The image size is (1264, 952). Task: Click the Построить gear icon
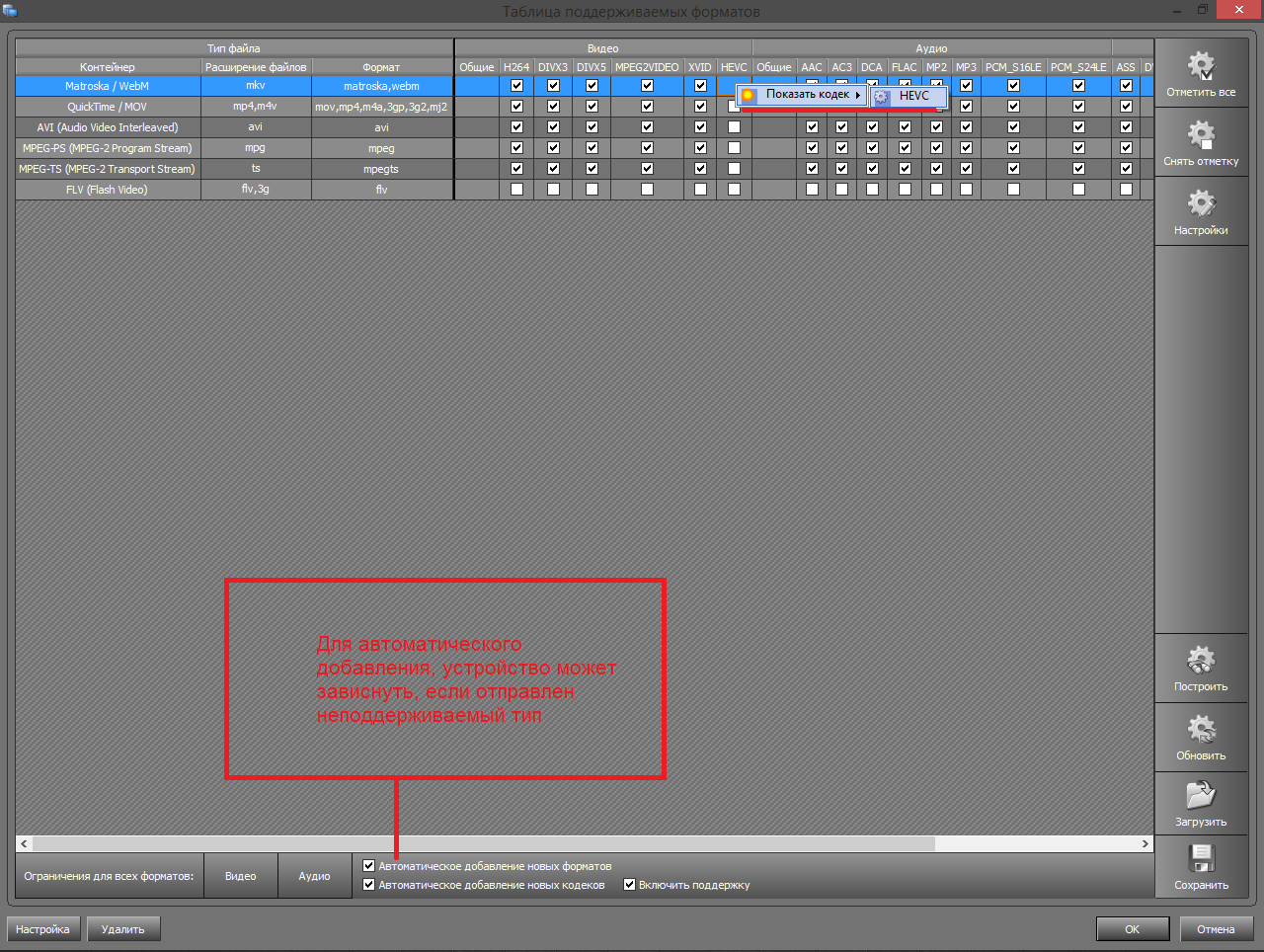[1201, 661]
